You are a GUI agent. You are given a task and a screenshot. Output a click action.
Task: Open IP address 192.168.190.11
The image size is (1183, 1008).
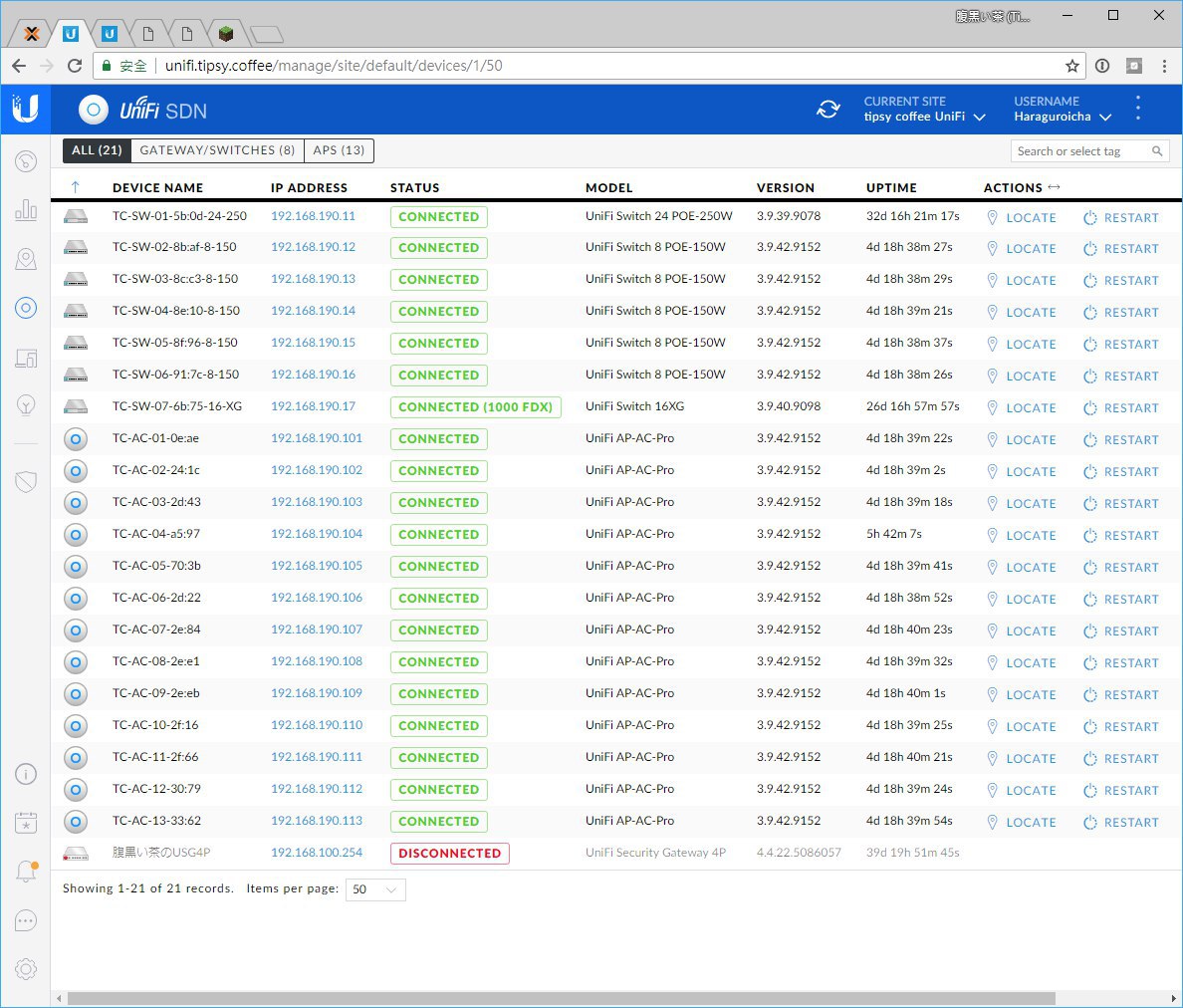coord(313,216)
